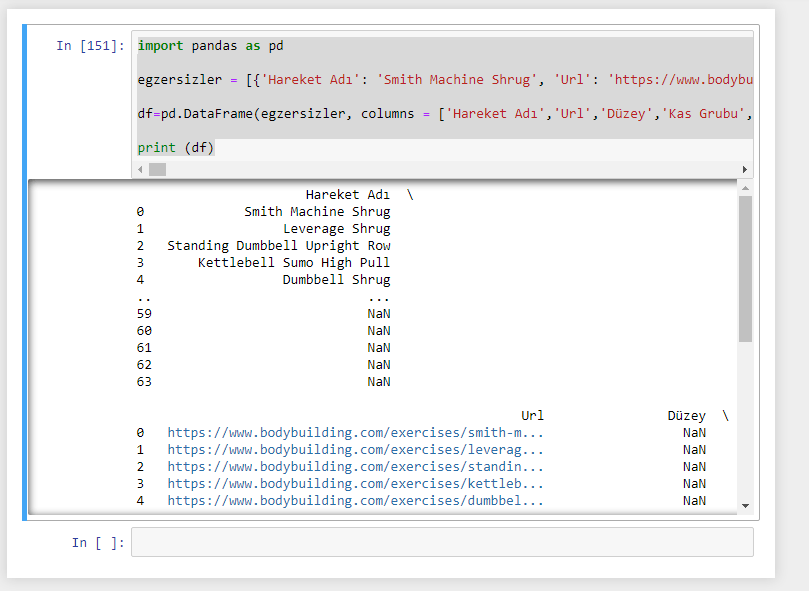
Task: Open the standin... bodybuilding.com exercise link
Action: tap(355, 467)
